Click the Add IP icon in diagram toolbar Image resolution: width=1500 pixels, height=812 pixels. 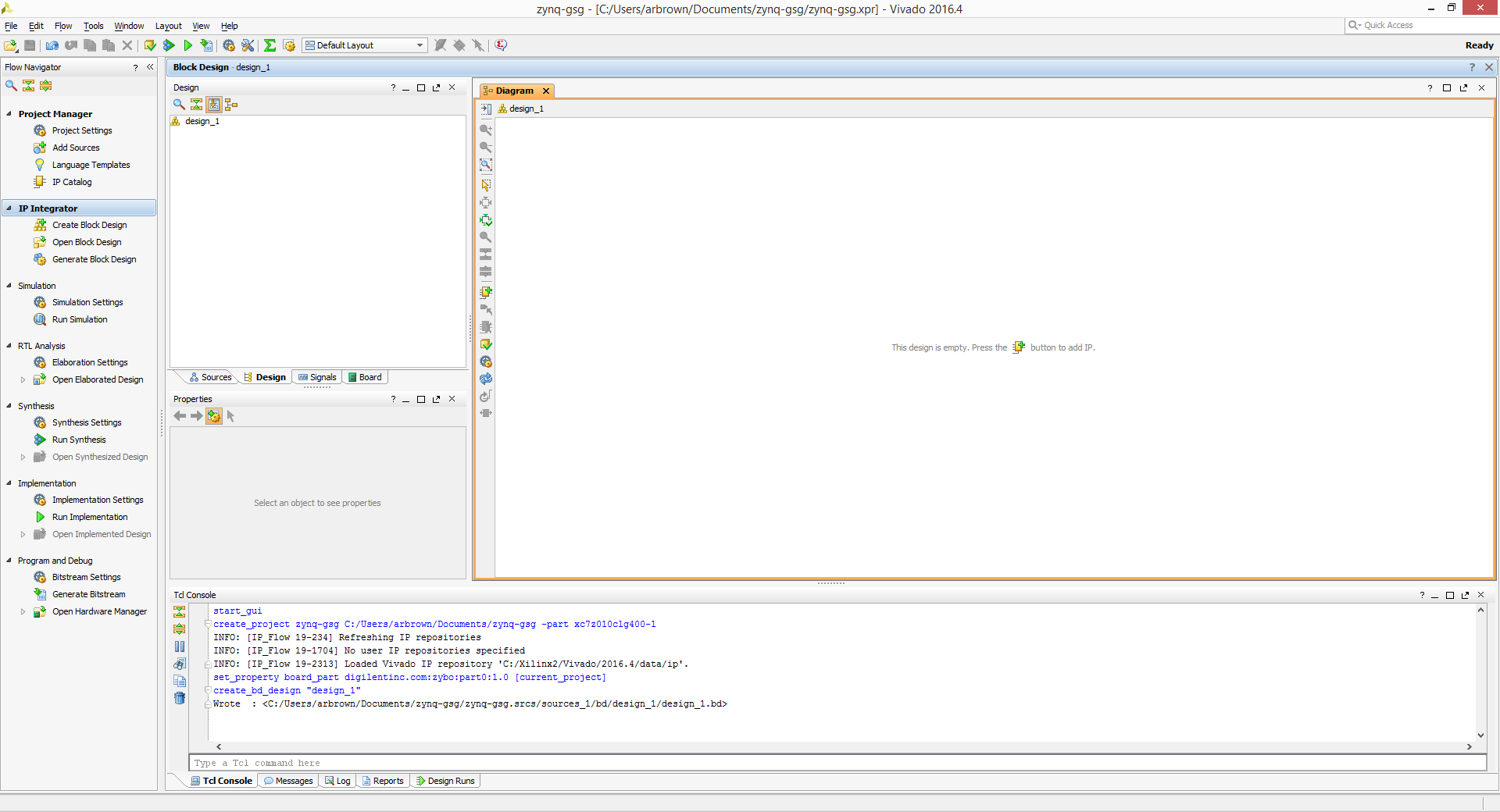pyautogui.click(x=486, y=292)
